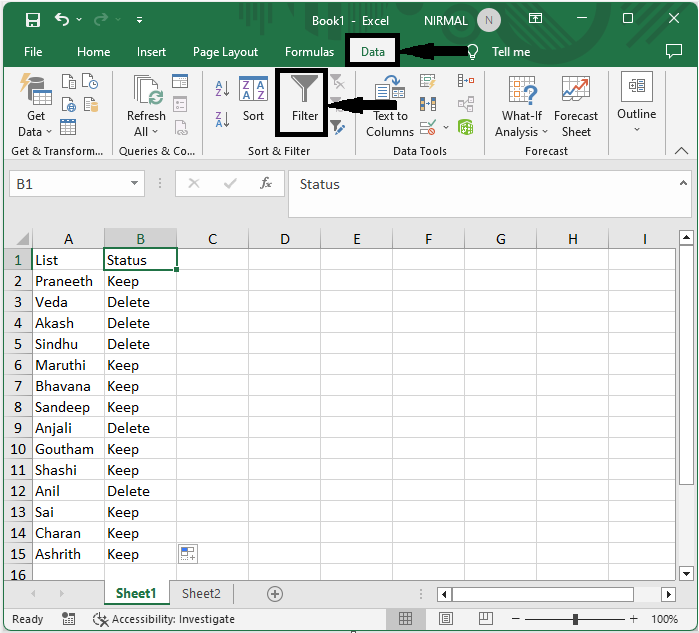Open Manage Data Model icon
Image resolution: width=699 pixels, height=633 pixels.
(x=465, y=127)
